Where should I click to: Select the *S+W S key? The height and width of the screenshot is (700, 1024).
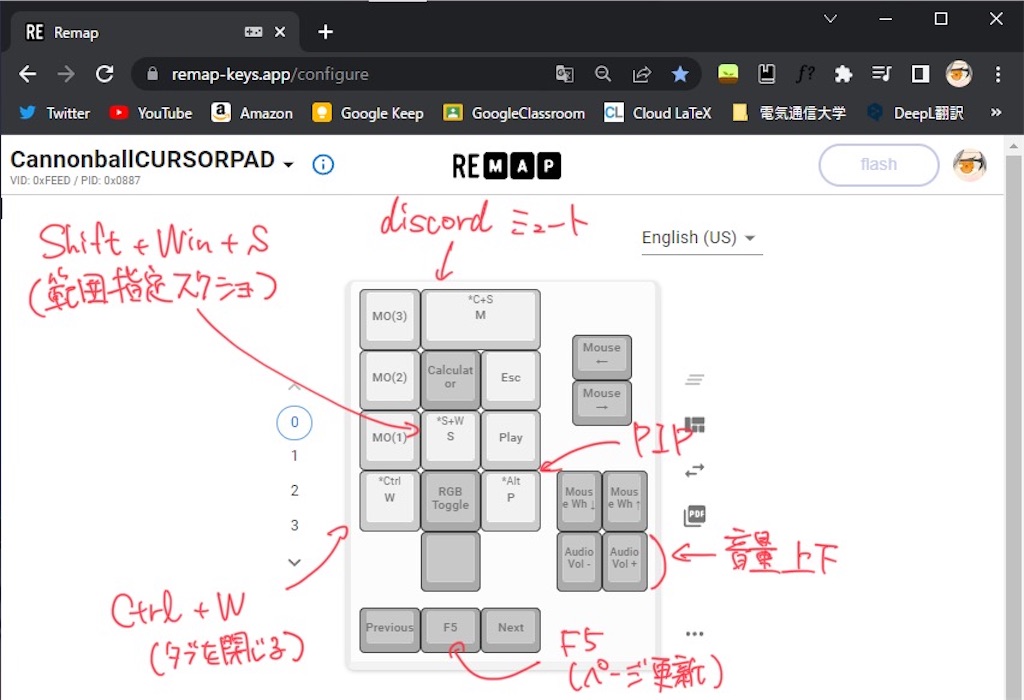pyautogui.click(x=450, y=439)
